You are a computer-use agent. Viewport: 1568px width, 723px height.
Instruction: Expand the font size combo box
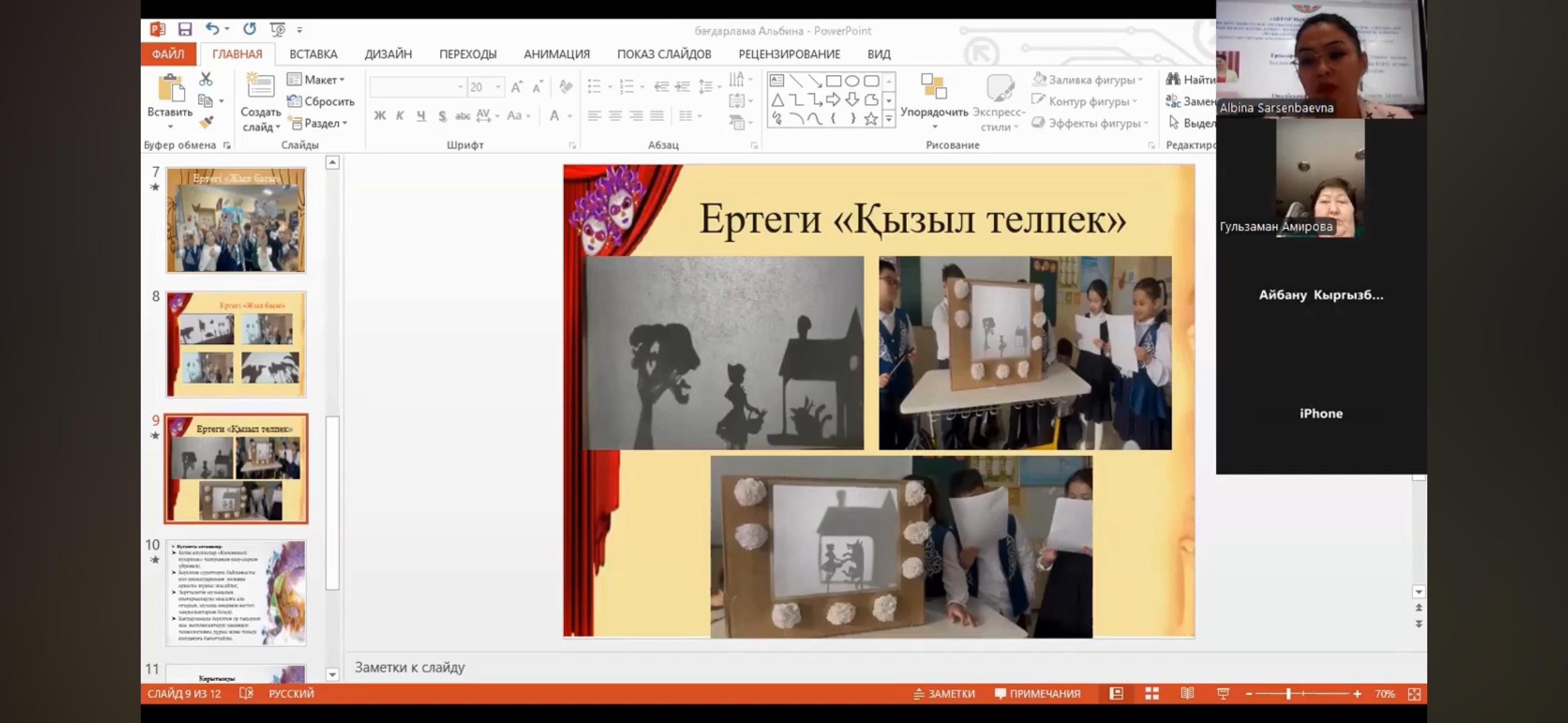click(498, 87)
